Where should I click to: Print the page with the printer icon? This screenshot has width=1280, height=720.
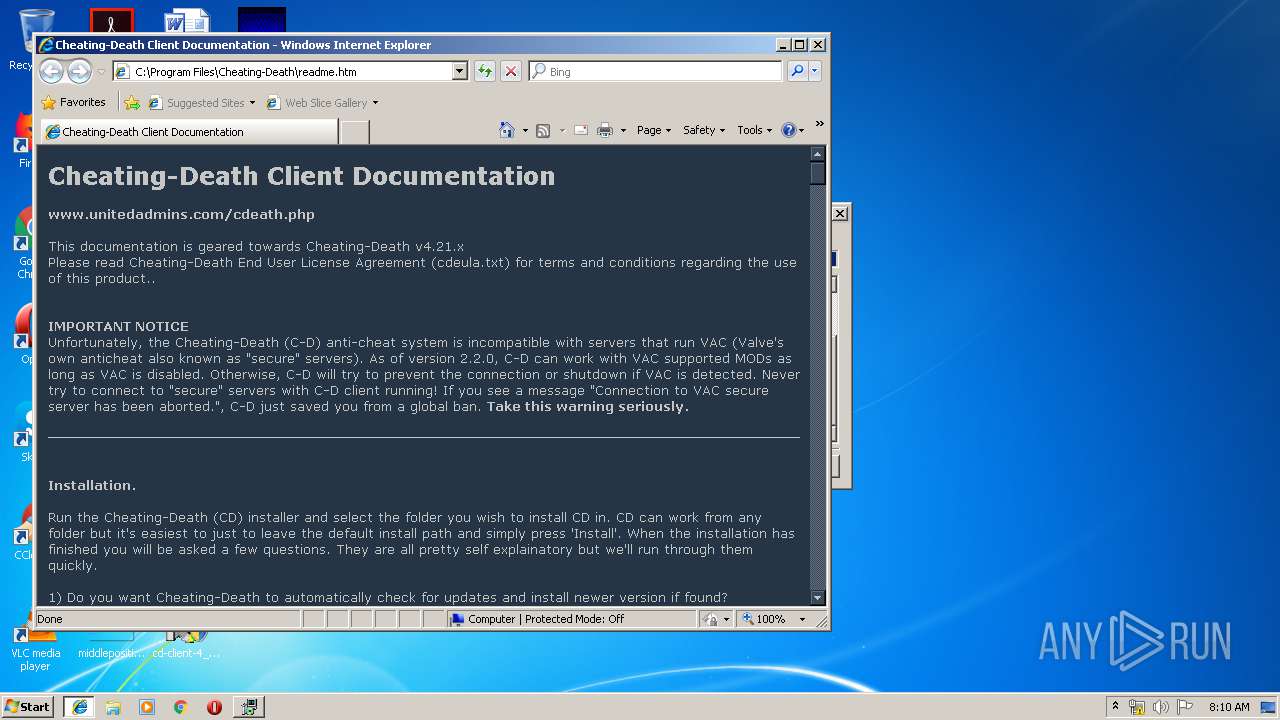click(x=605, y=130)
